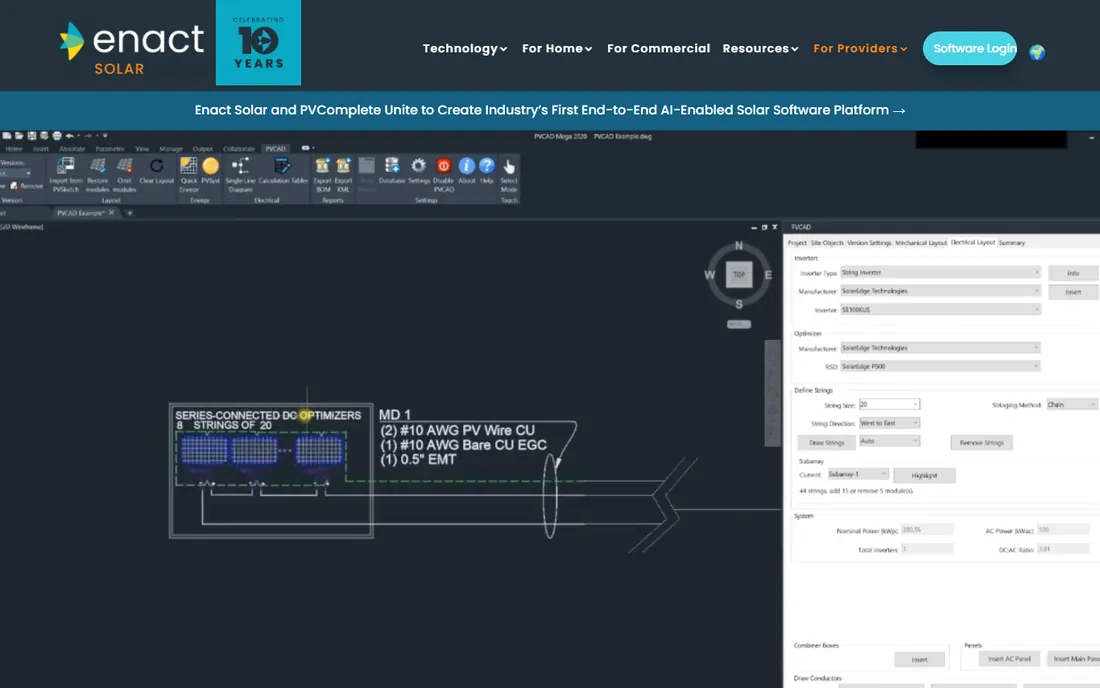Select the PVCAD ribbon tab
Screen dimensions: 1100x688
pyautogui.click(x=276, y=149)
